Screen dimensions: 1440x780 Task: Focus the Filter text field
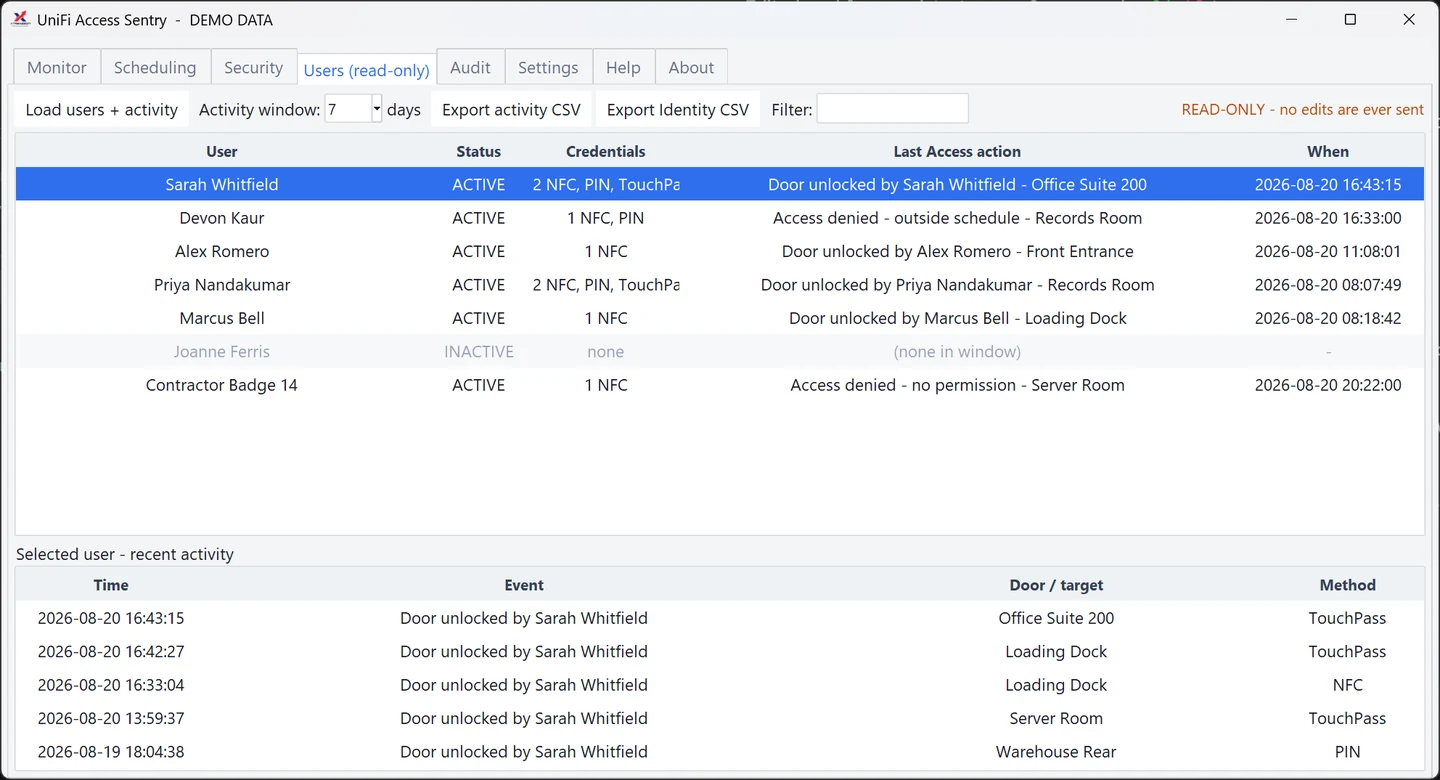(893, 109)
